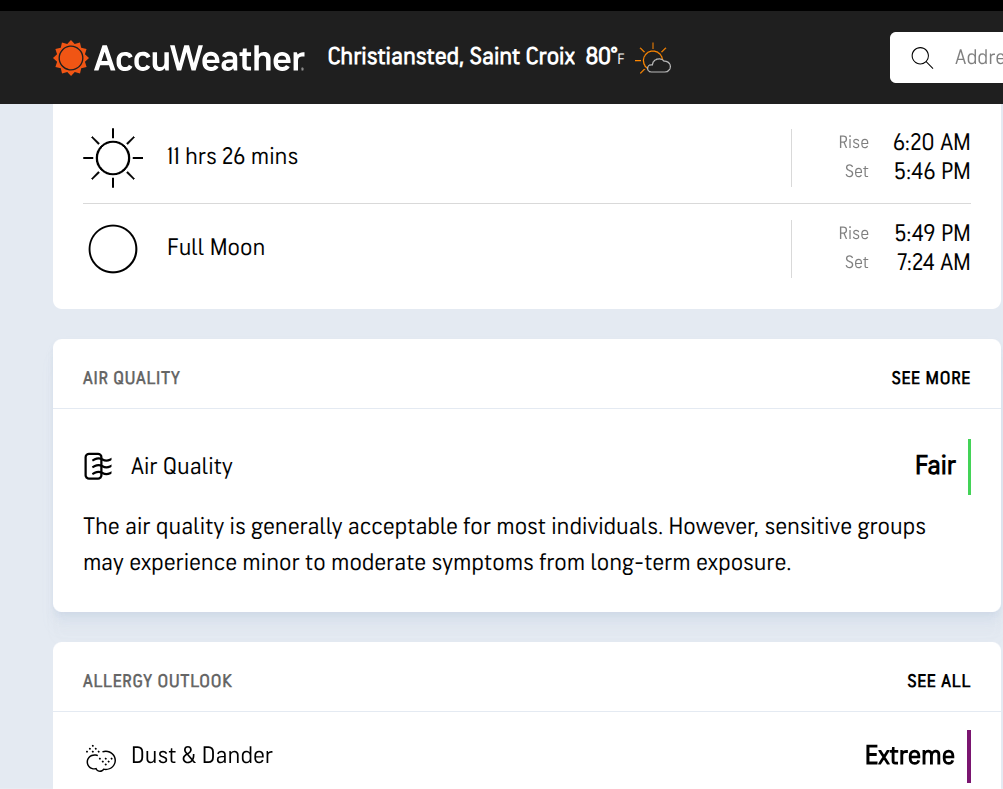Click the partly sunny weather icon in header
Image resolution: width=1003 pixels, height=789 pixels.
[x=653, y=59]
